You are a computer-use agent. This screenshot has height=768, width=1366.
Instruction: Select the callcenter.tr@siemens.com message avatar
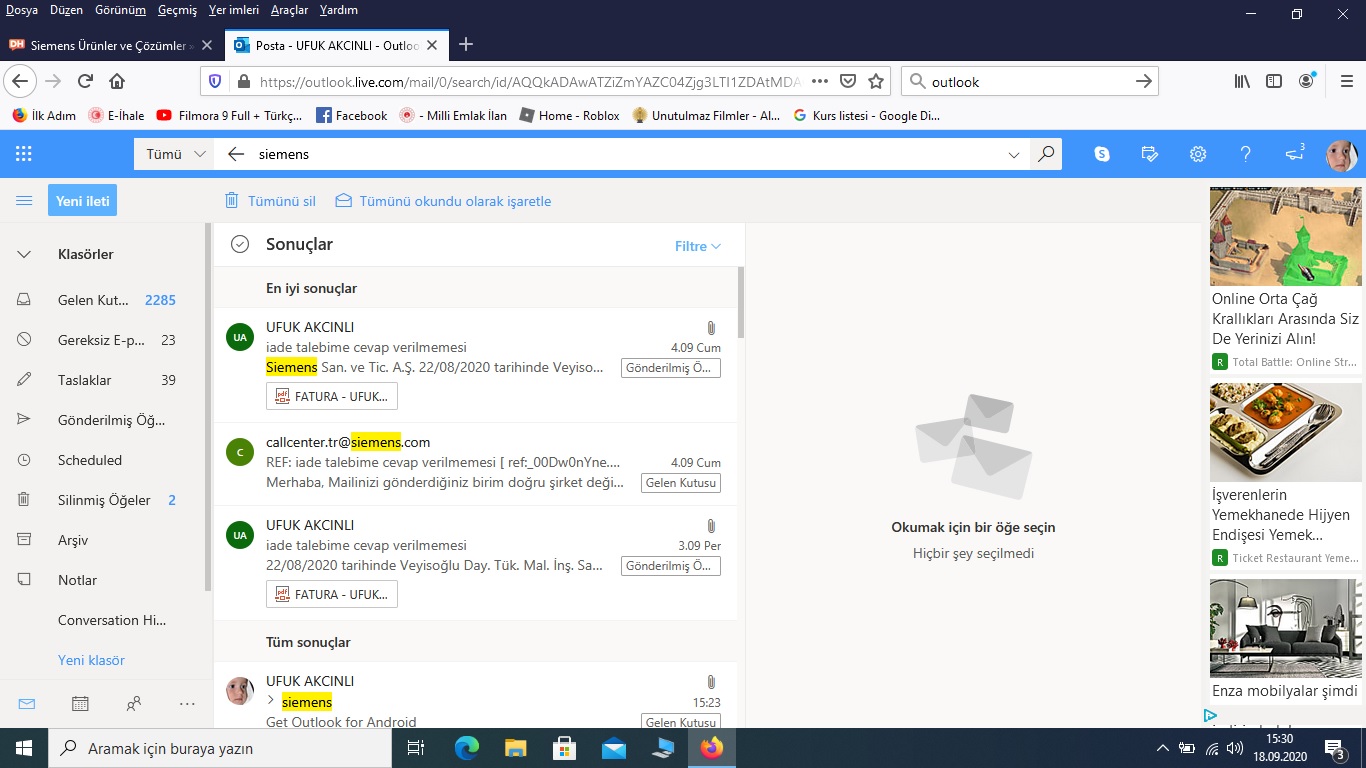coord(240,452)
